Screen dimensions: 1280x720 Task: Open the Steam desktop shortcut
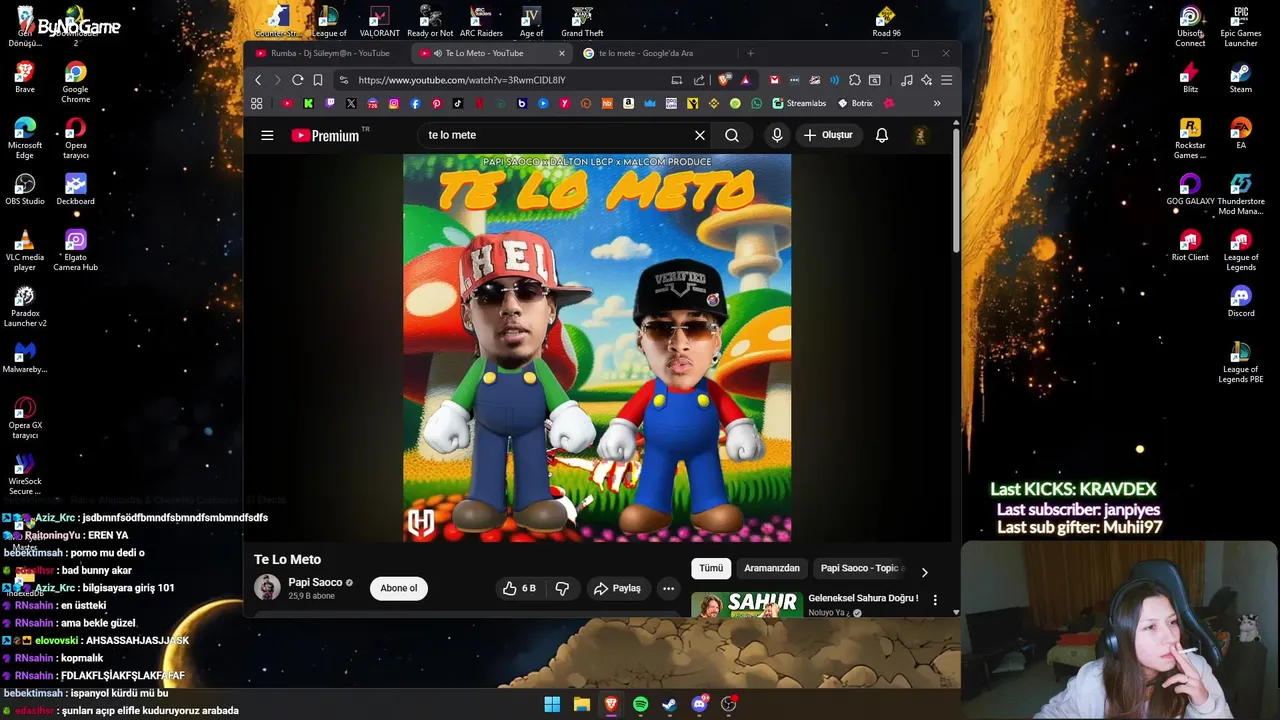click(x=1241, y=77)
